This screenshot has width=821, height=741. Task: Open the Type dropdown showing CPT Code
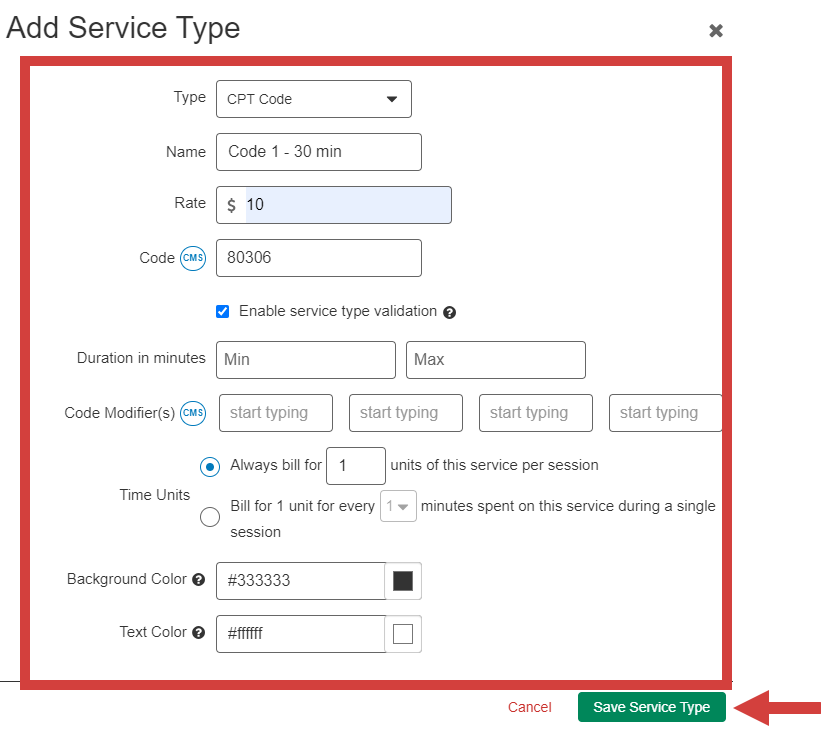click(x=313, y=99)
